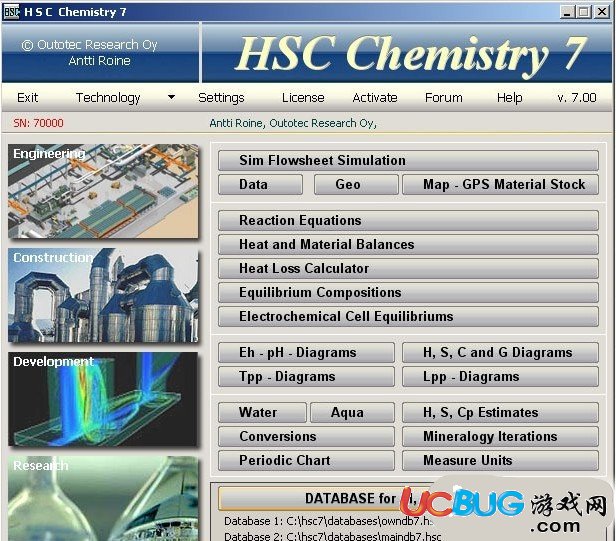Open the Technology menu
Viewport: 616px width, 541px height.
pyautogui.click(x=108, y=97)
